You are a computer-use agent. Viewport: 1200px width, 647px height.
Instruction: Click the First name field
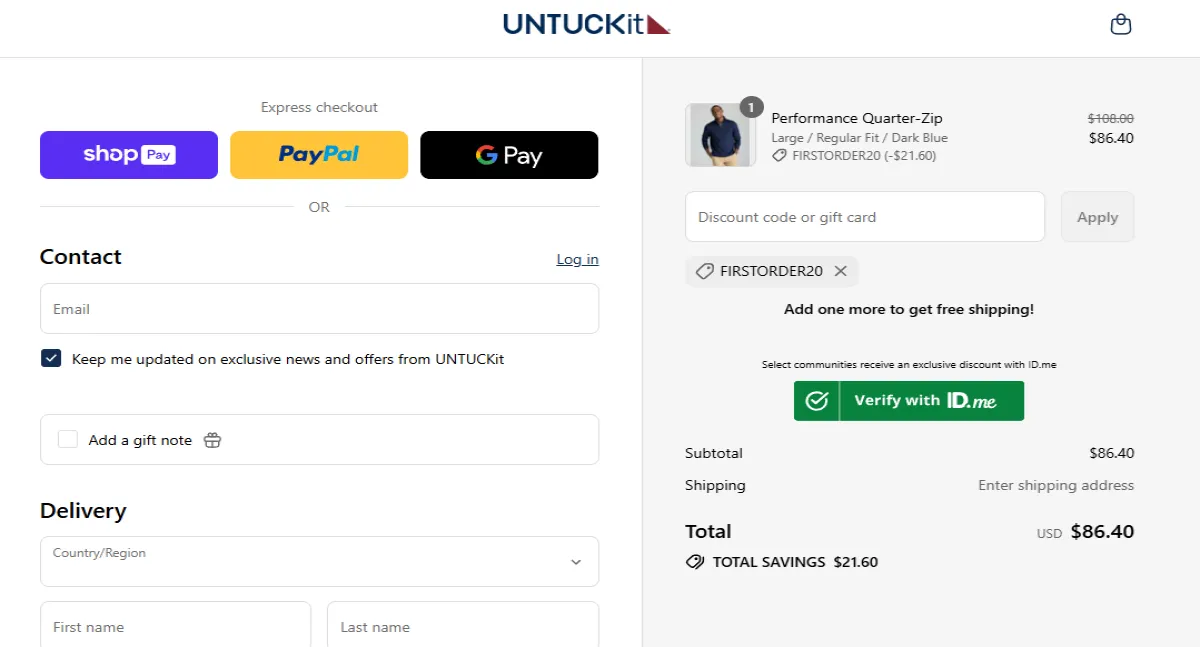click(x=175, y=626)
